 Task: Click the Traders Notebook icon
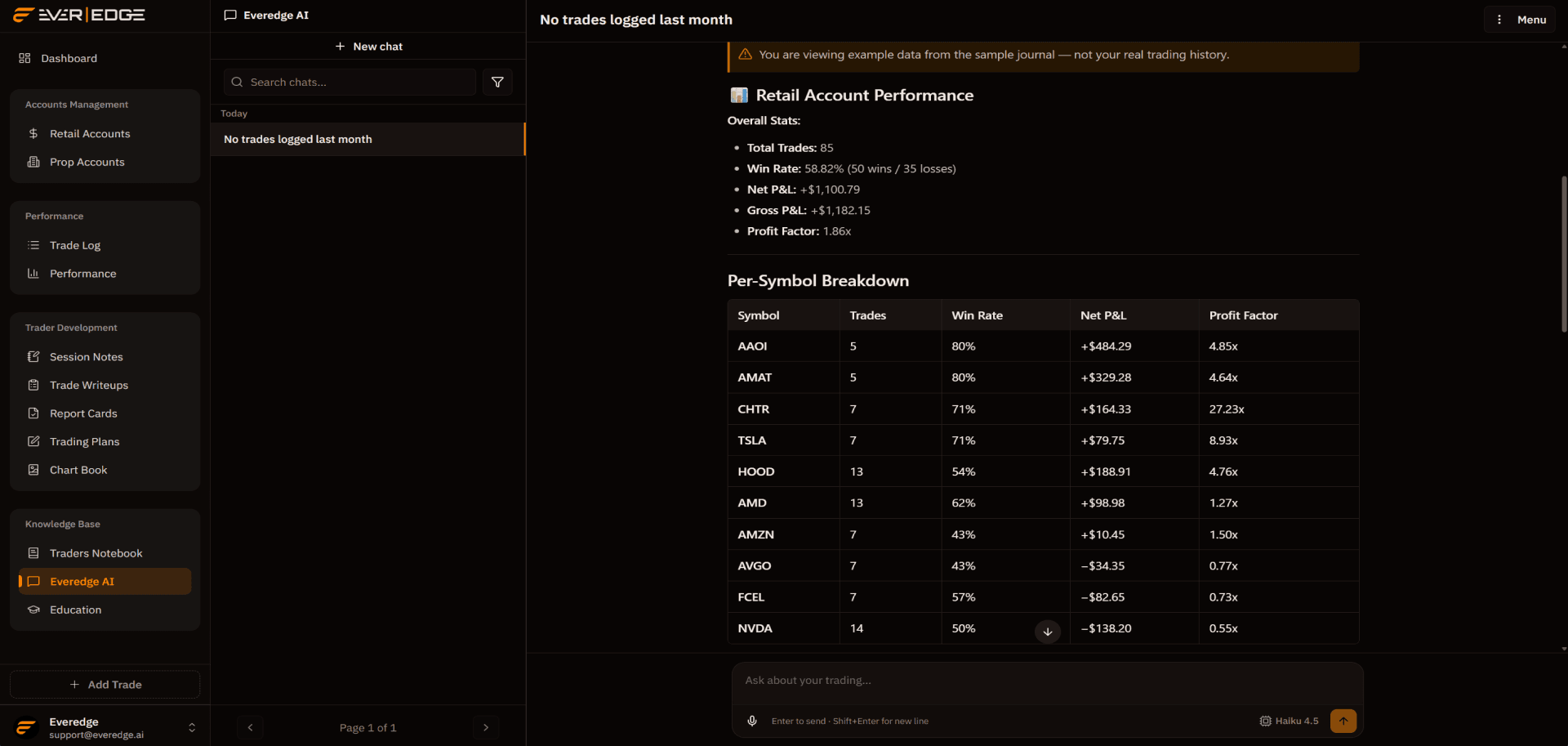click(x=33, y=553)
